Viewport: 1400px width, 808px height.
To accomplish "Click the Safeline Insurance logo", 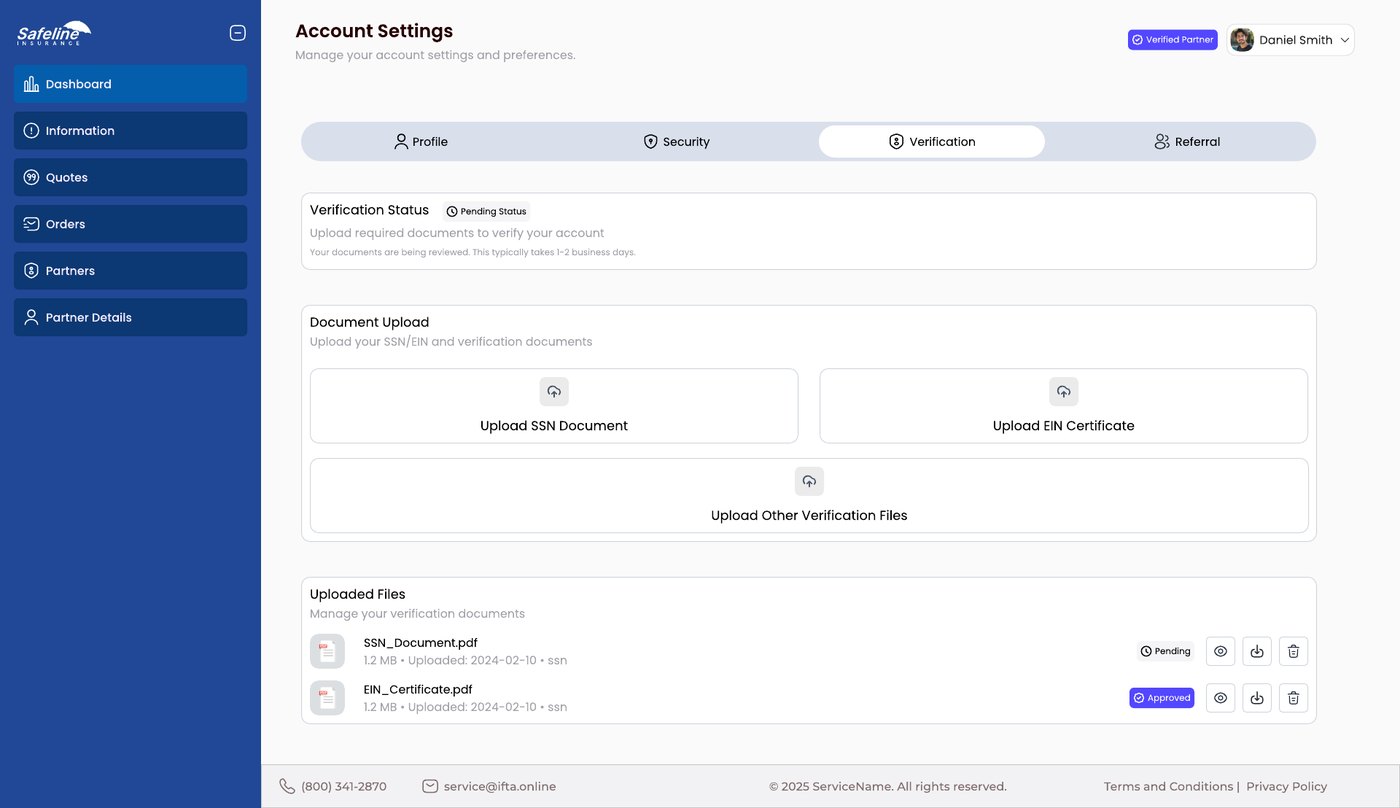I will pos(54,34).
